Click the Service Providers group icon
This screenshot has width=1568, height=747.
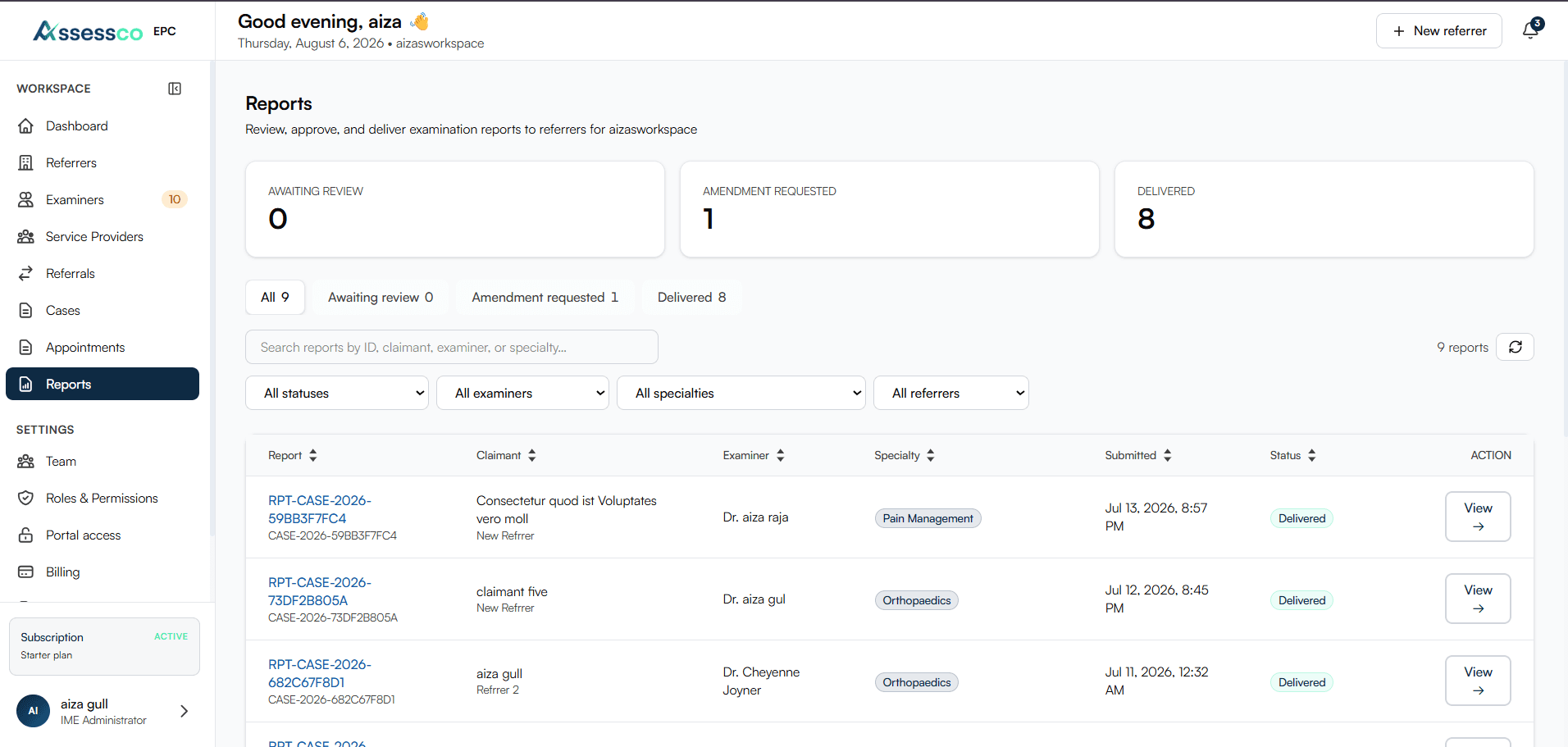pos(26,236)
